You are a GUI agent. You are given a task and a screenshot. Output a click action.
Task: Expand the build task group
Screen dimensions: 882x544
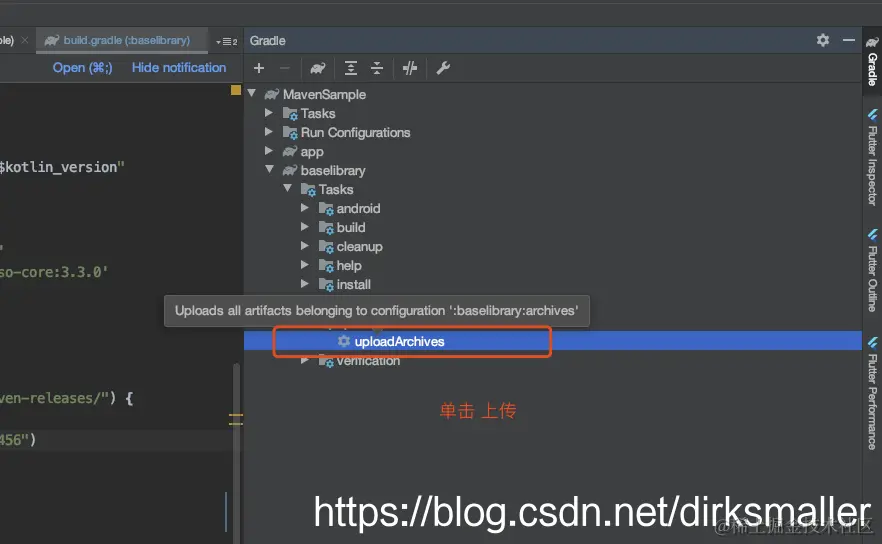tap(305, 227)
